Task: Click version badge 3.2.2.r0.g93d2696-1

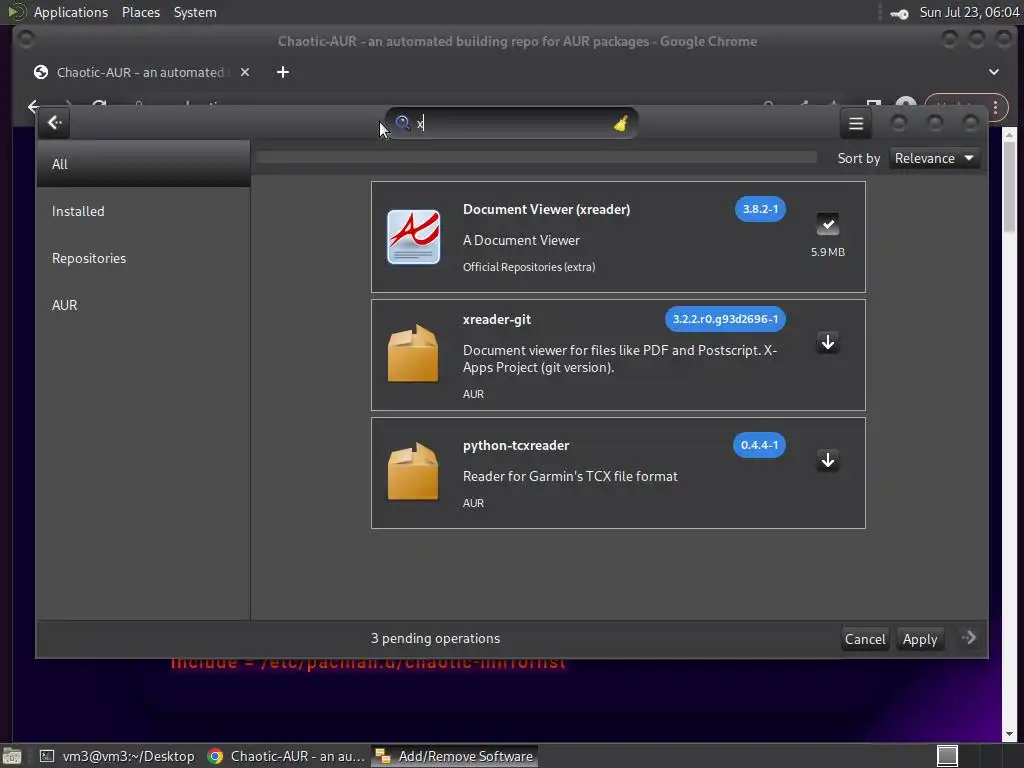Action: 725,319
